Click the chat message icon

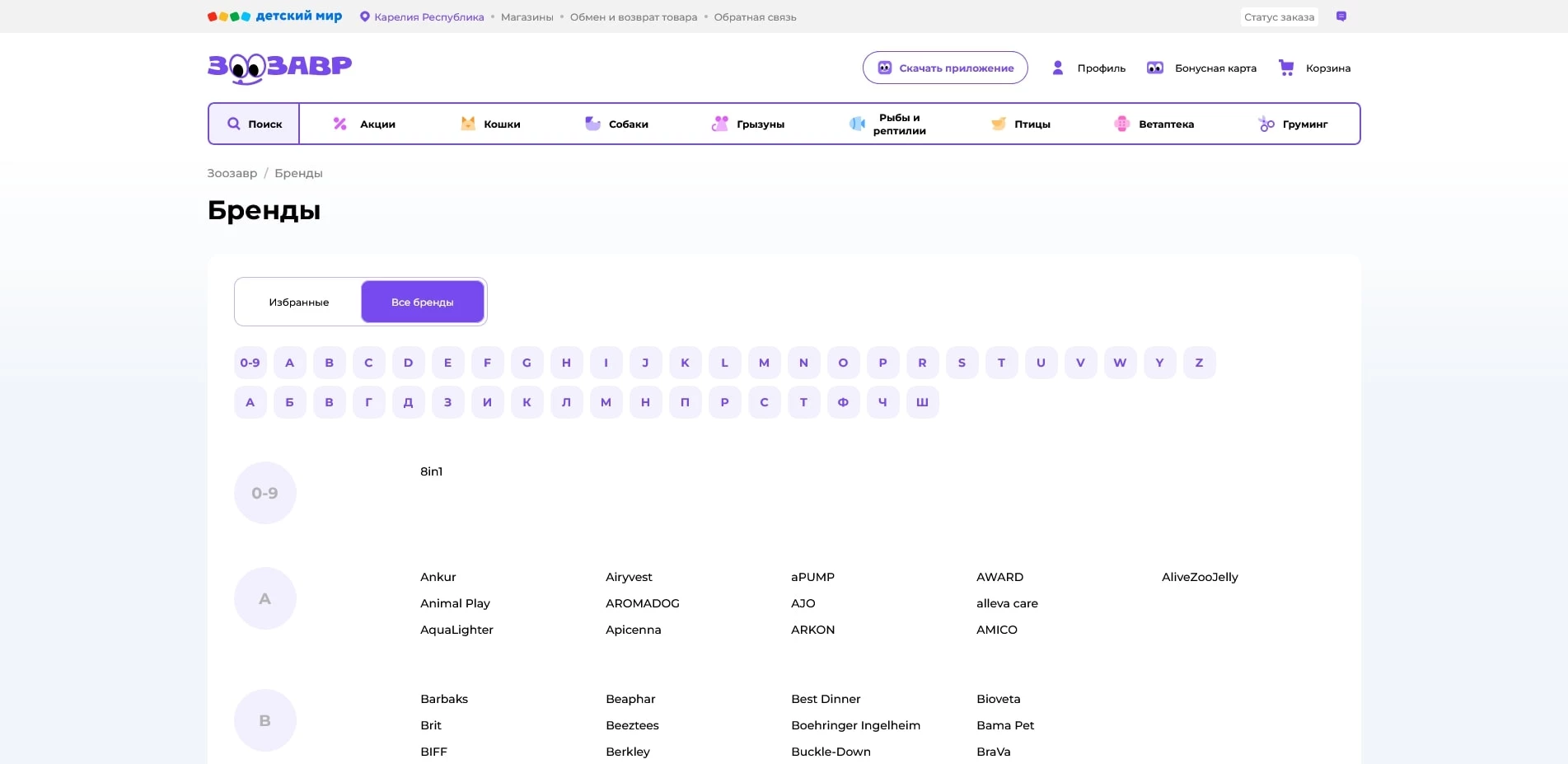[x=1341, y=16]
